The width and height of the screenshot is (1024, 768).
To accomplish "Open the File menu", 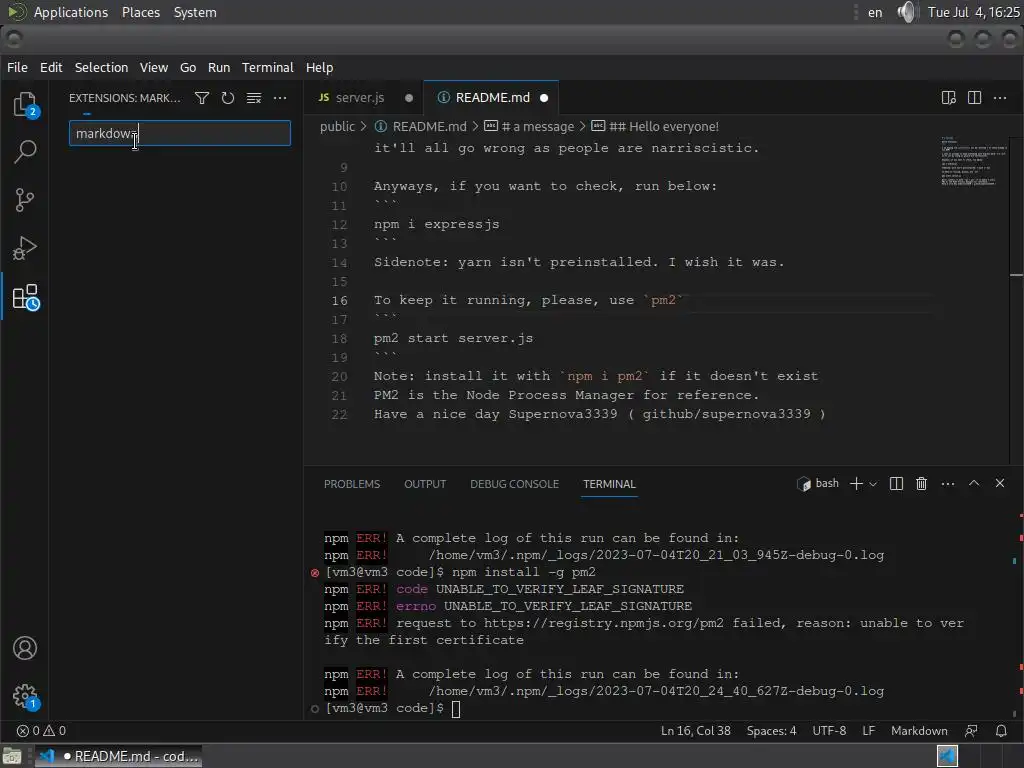I will coord(17,67).
